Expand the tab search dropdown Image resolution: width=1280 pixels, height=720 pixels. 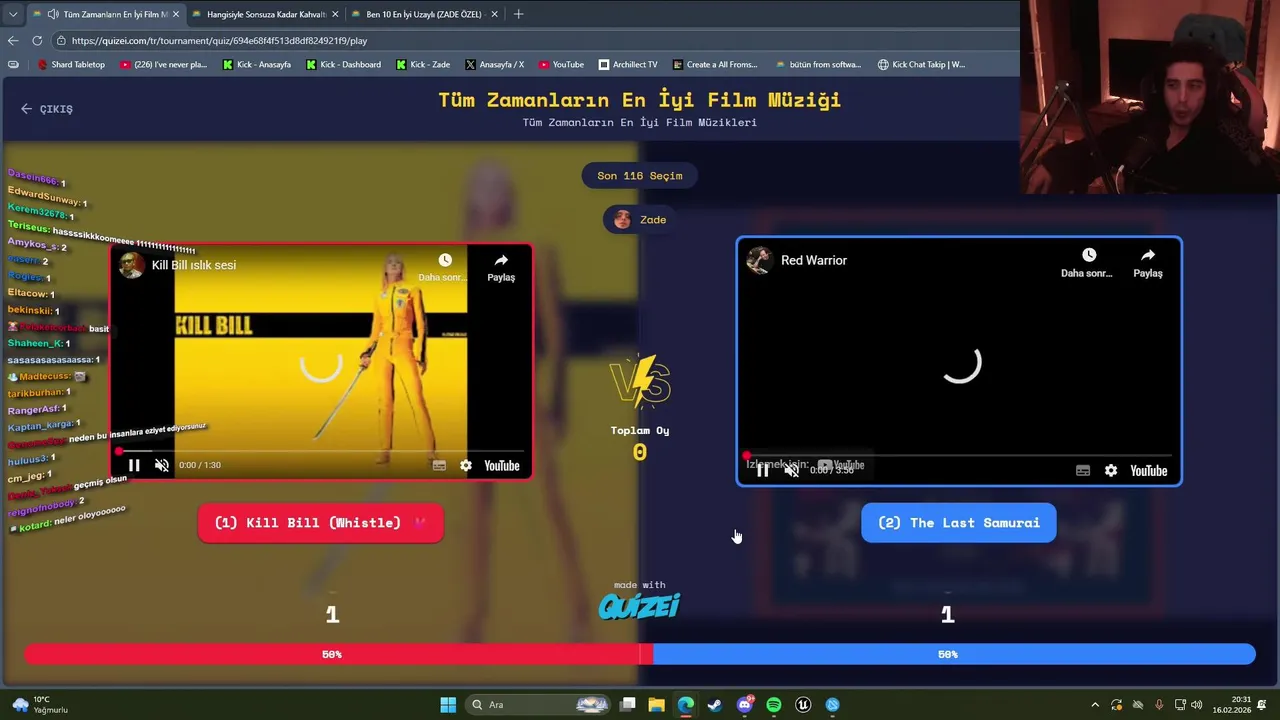pos(12,14)
